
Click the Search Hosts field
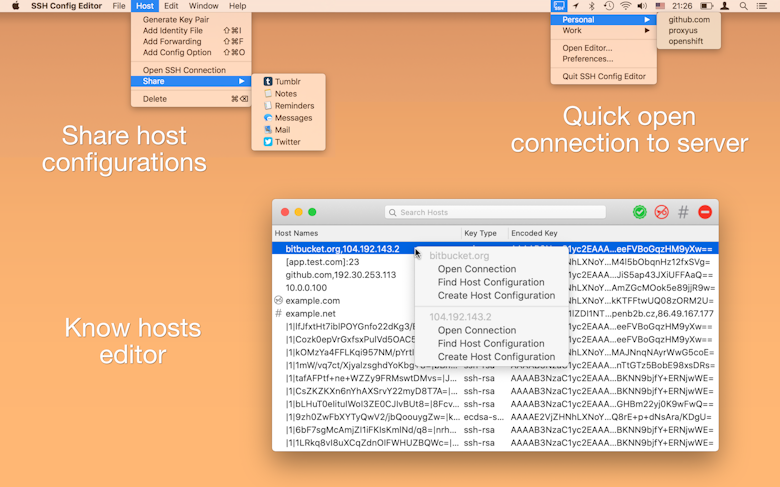pos(495,212)
